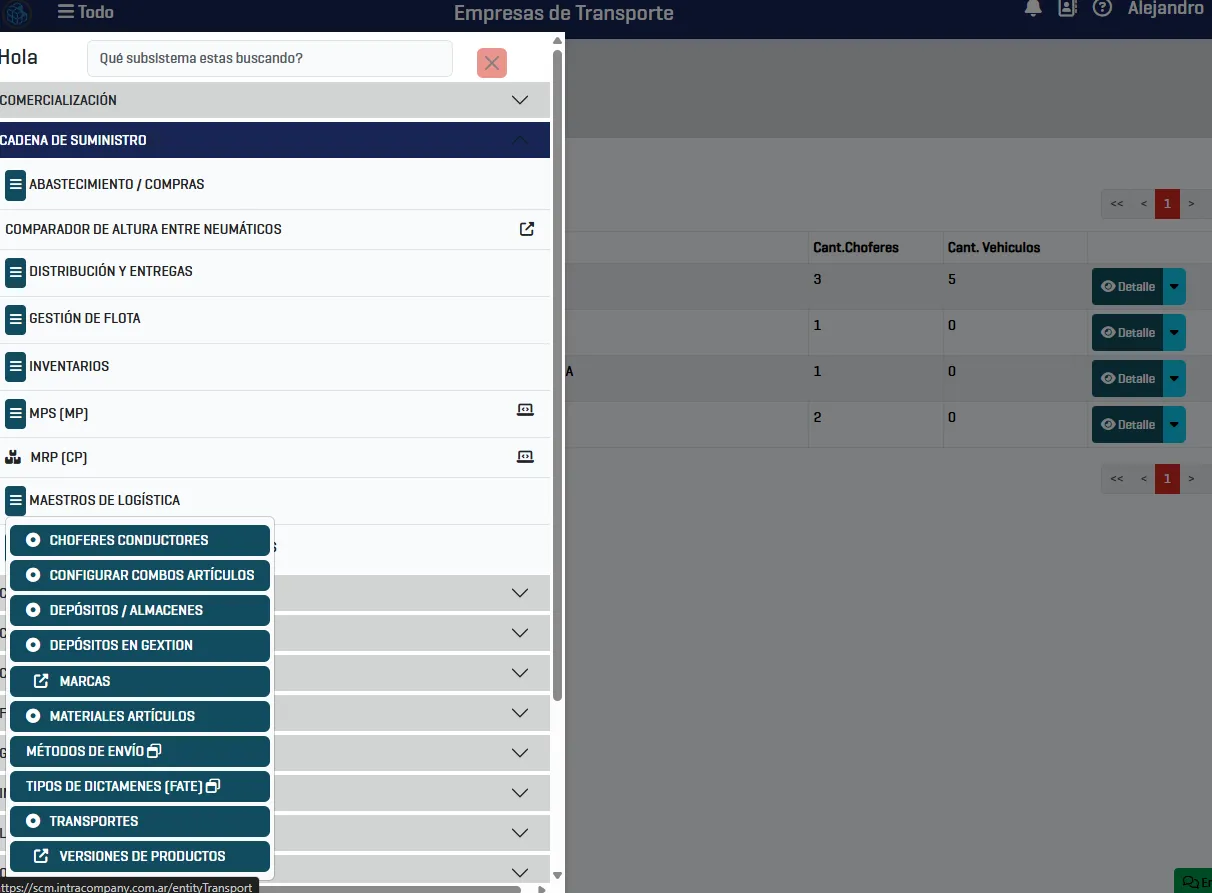Click the hamburger icon beside Gestión de Flota
This screenshot has height=893, width=1212.
point(15,319)
